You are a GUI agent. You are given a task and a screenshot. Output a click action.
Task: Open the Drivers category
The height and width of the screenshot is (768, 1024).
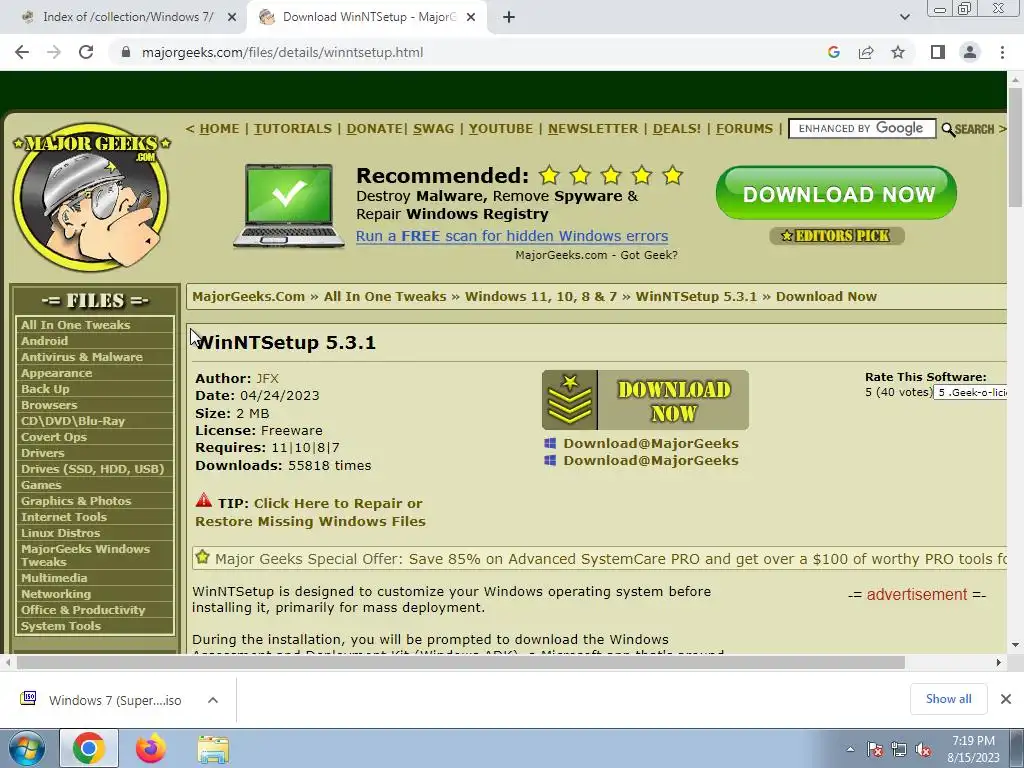pyautogui.click(x=42, y=453)
